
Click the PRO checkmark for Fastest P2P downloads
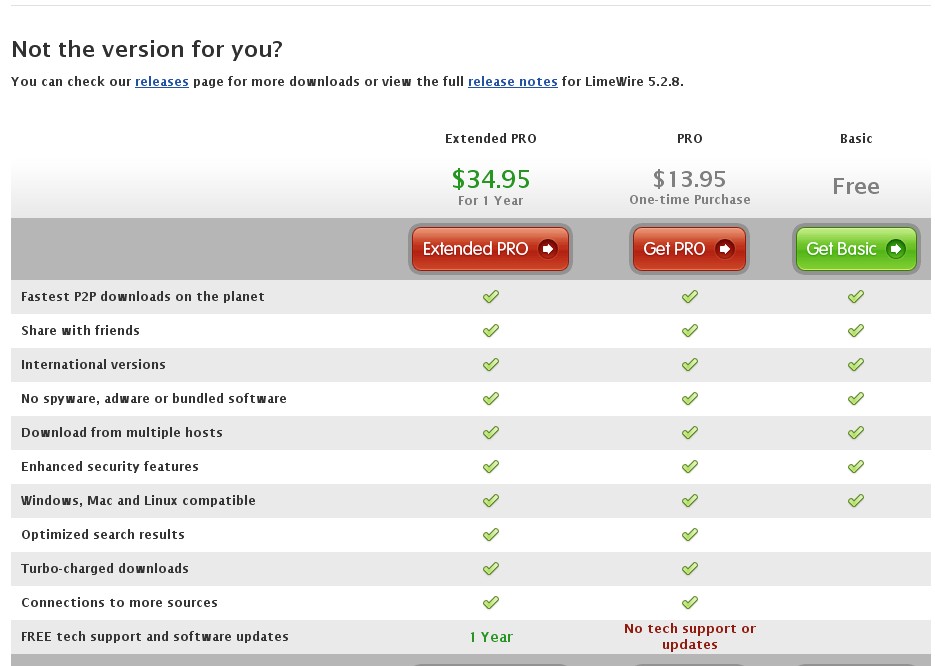coord(690,296)
